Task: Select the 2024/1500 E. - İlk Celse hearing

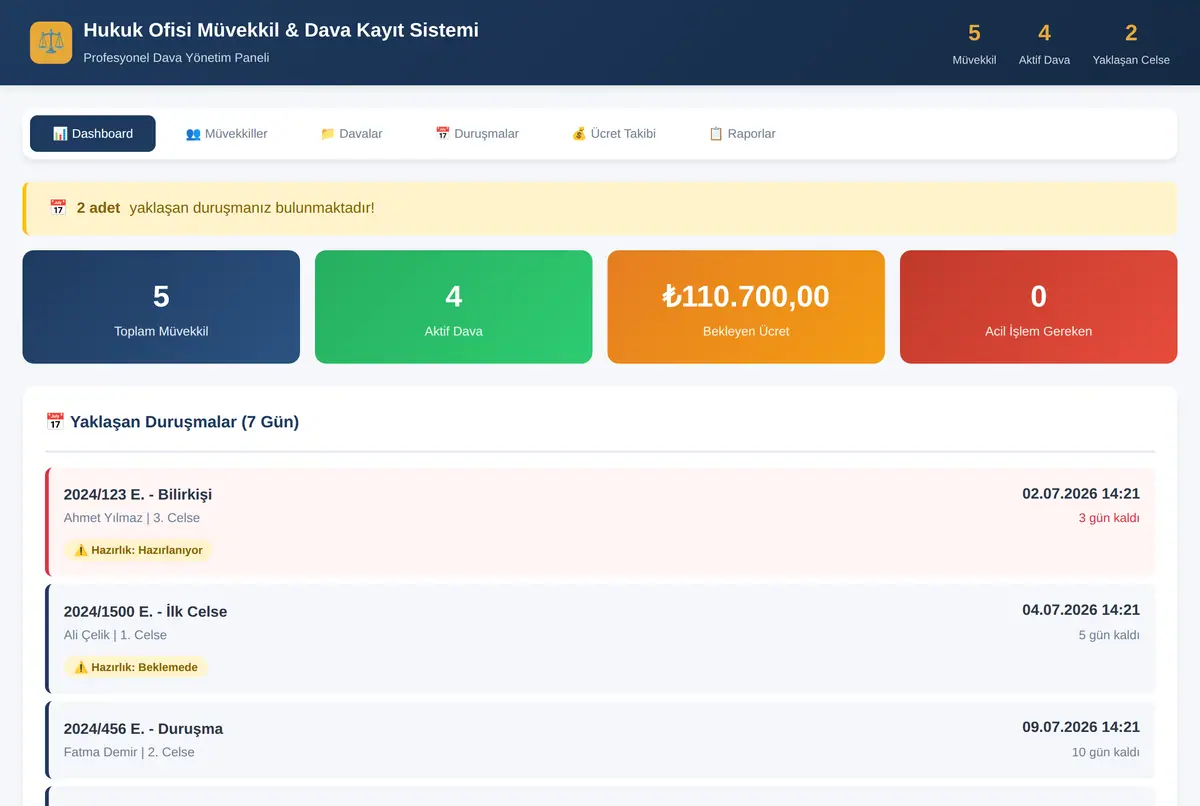Action: click(x=600, y=639)
